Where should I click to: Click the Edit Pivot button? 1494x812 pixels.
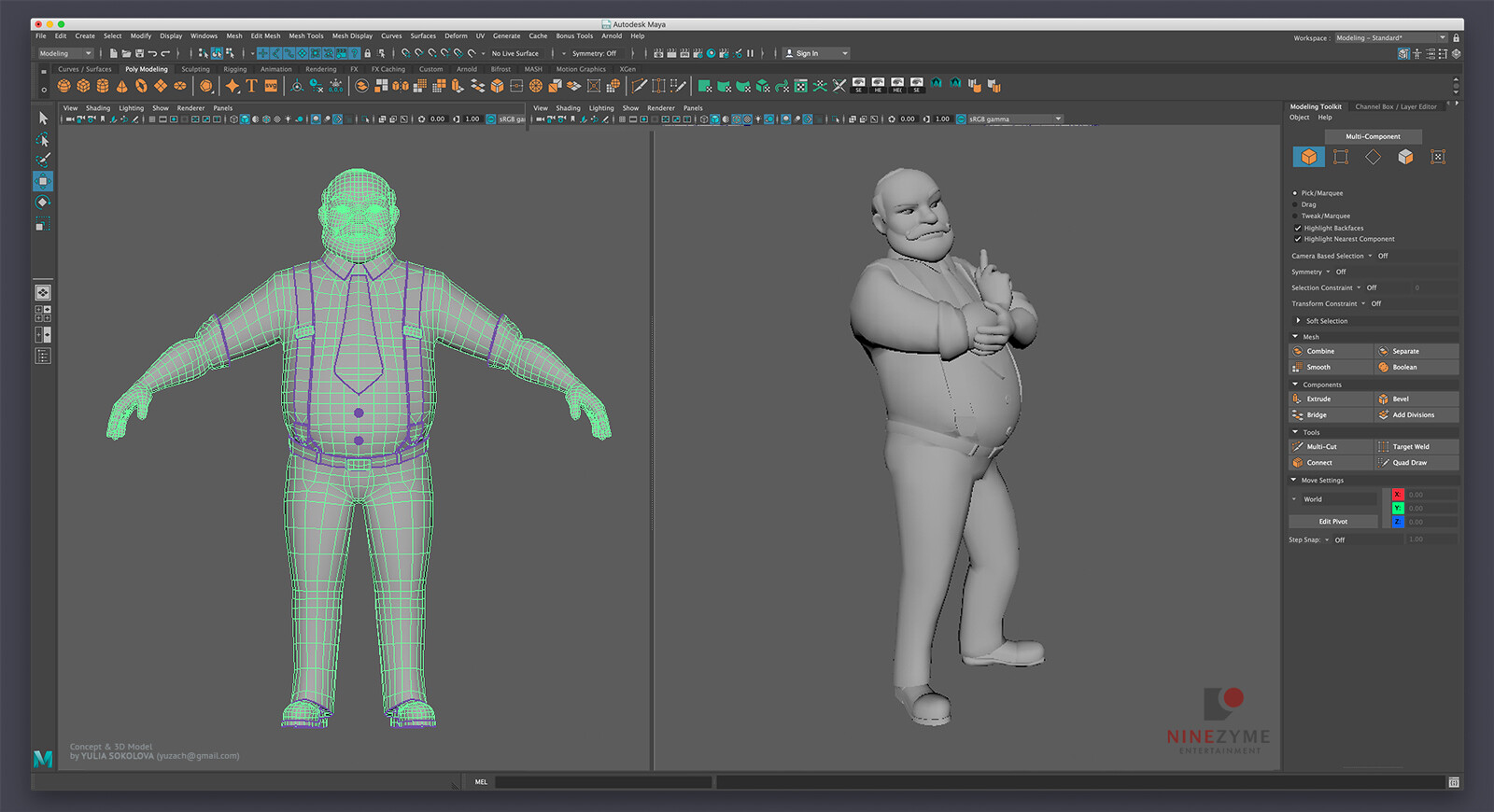[1332, 522]
